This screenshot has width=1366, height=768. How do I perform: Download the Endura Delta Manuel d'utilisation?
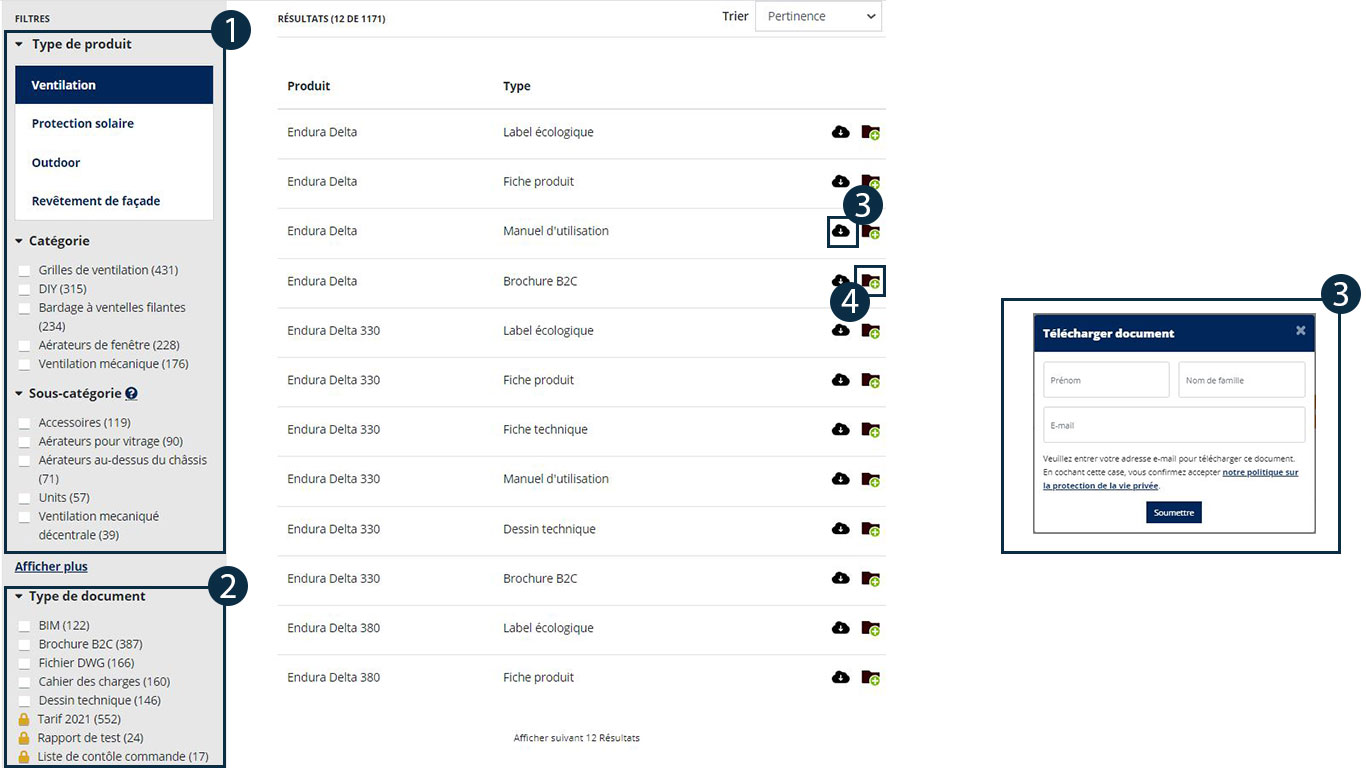[840, 231]
